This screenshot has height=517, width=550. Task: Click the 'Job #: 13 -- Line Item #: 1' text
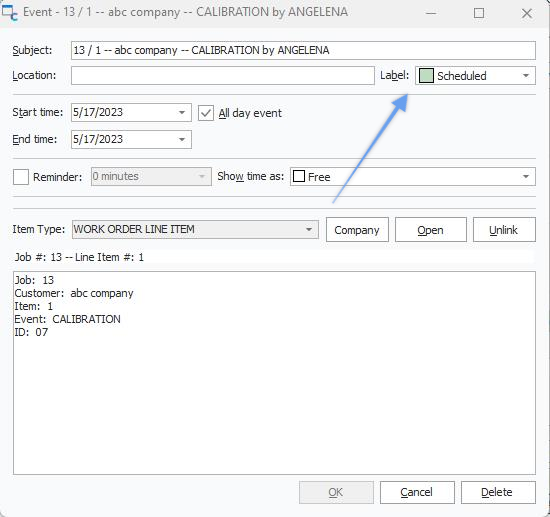click(79, 257)
